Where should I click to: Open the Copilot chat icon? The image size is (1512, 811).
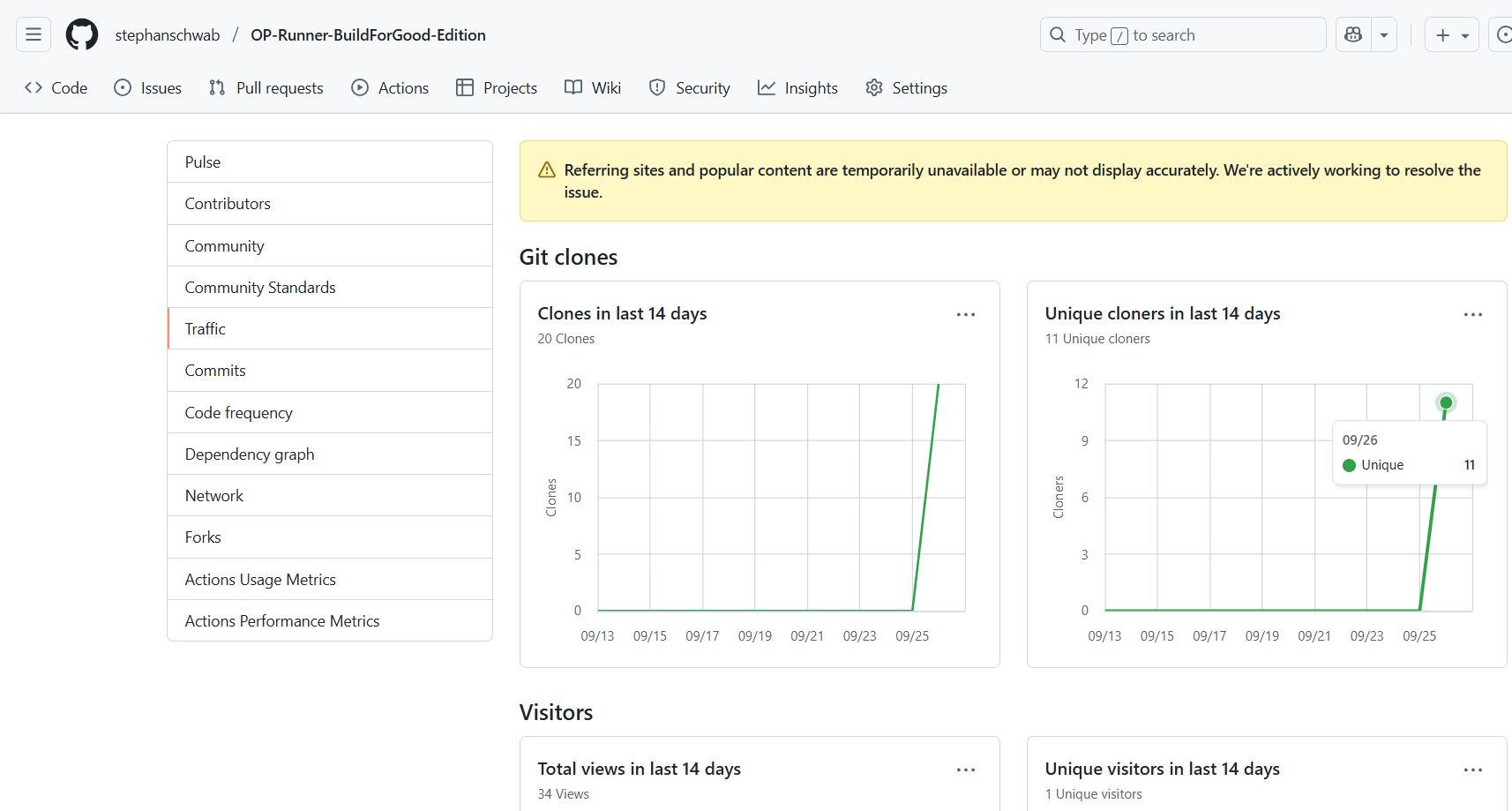pyautogui.click(x=1353, y=35)
